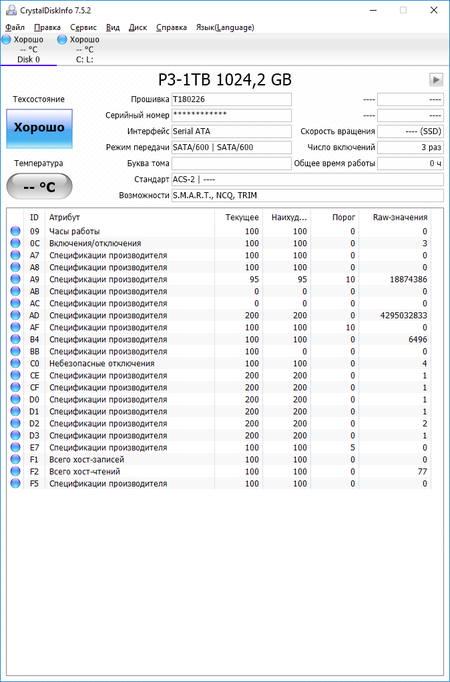Click the raw value 4295032833
The height and width of the screenshot is (682, 450).
[x=404, y=315]
